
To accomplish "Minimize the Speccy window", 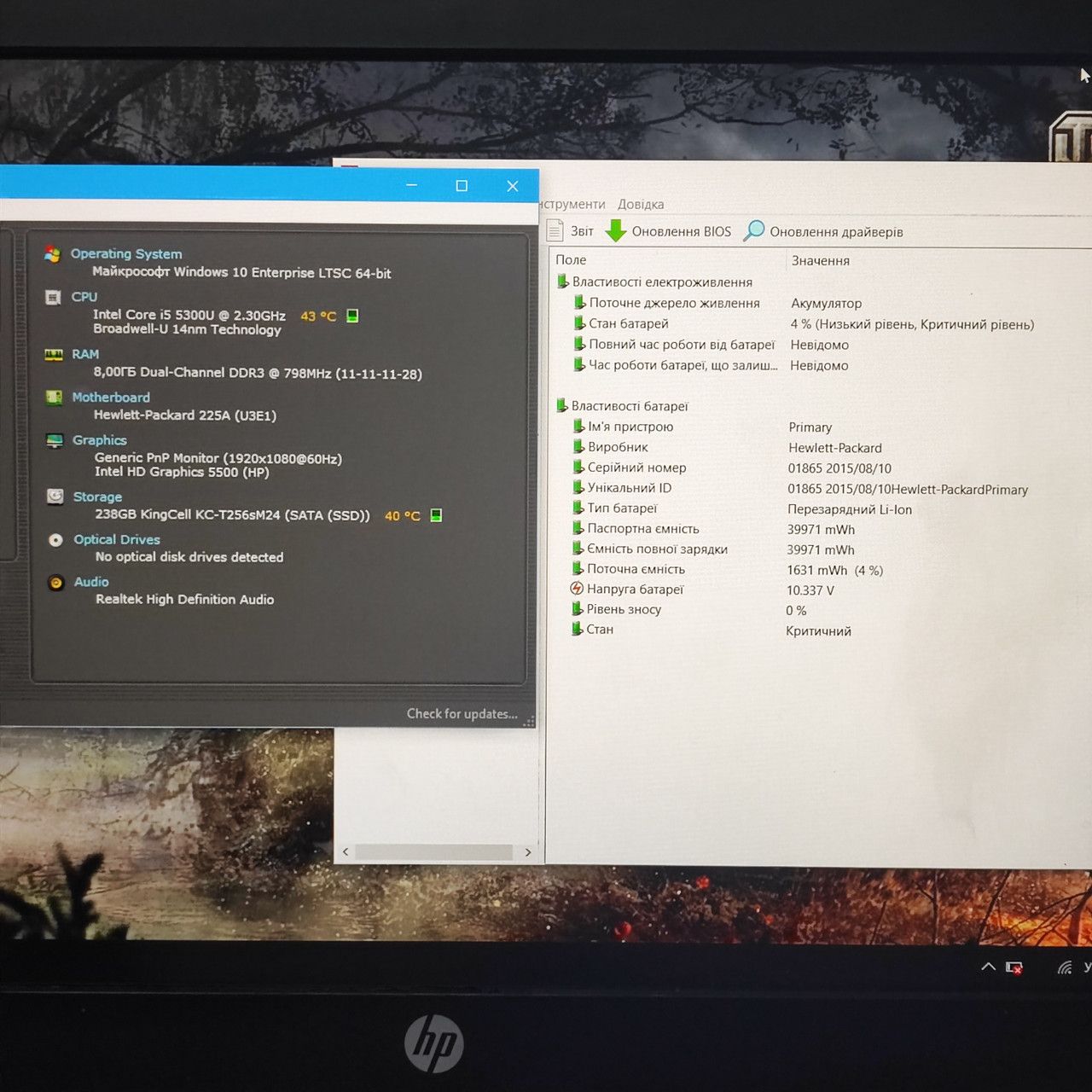I will (x=412, y=185).
